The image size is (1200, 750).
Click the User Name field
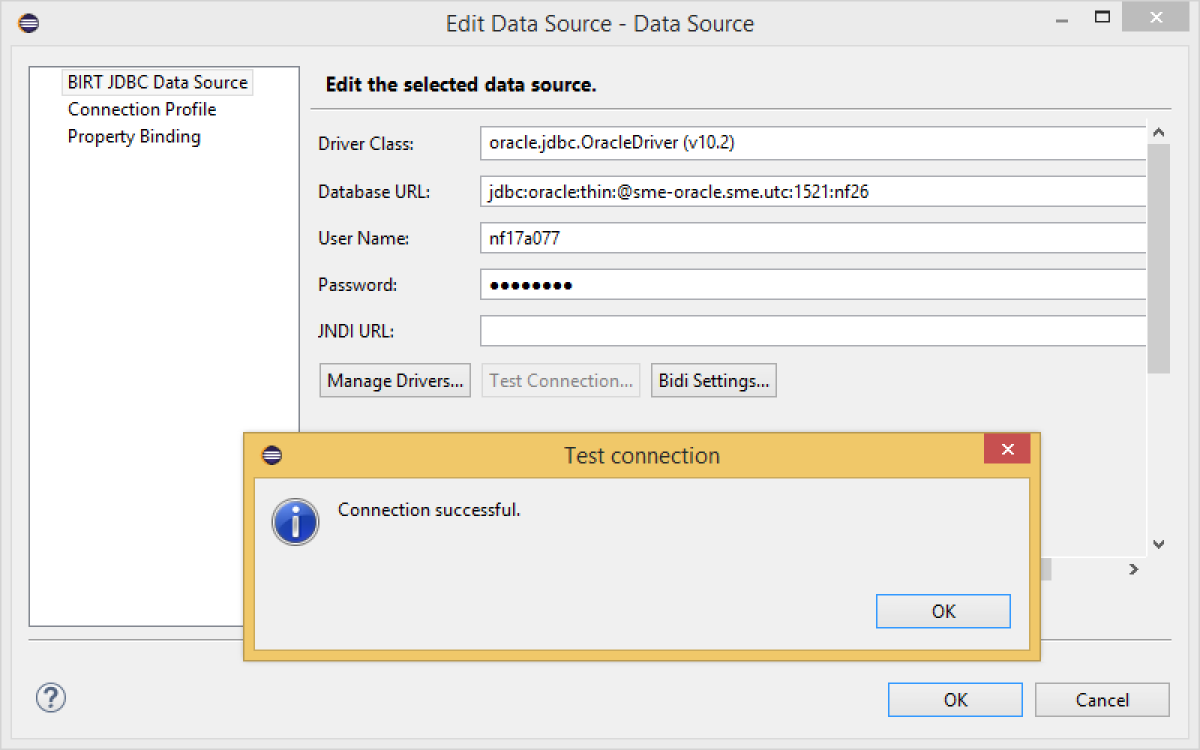(812, 238)
